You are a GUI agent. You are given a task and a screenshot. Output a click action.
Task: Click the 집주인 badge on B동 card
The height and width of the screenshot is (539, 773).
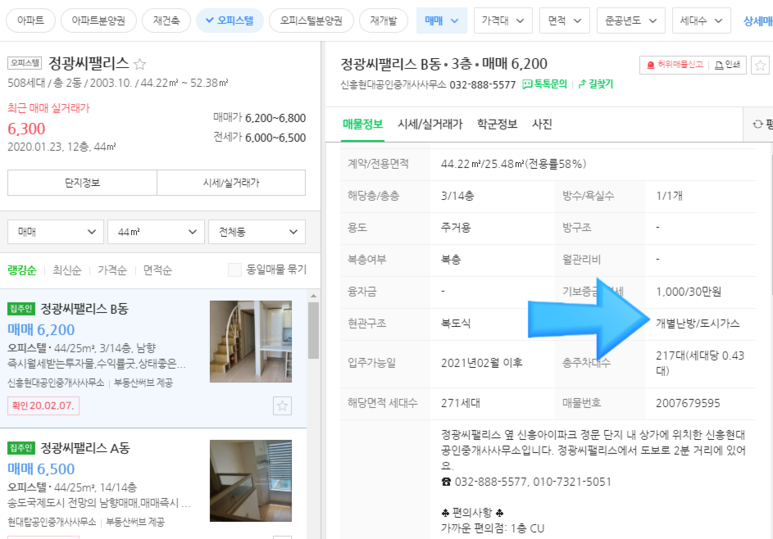[x=21, y=309]
